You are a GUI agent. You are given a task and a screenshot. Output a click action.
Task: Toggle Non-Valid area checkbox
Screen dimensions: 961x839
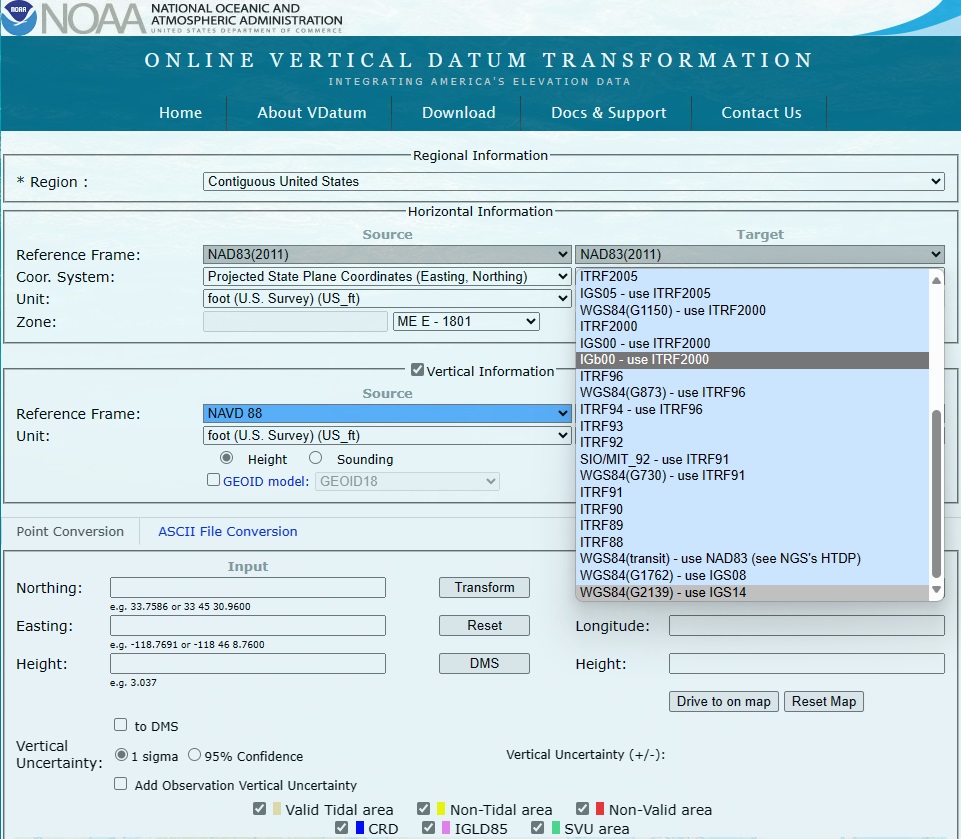pyautogui.click(x=582, y=808)
